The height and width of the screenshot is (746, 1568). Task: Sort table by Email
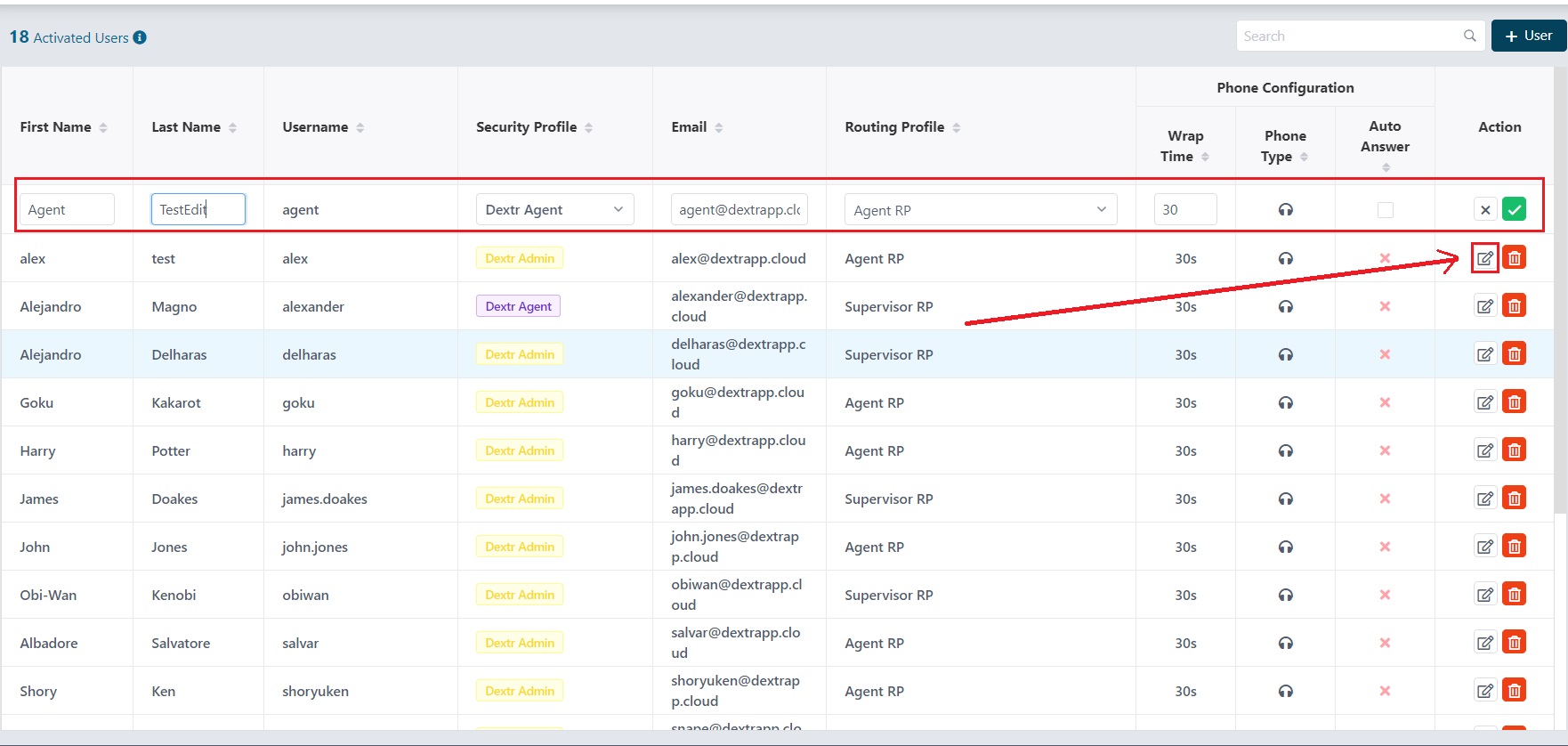(x=719, y=127)
